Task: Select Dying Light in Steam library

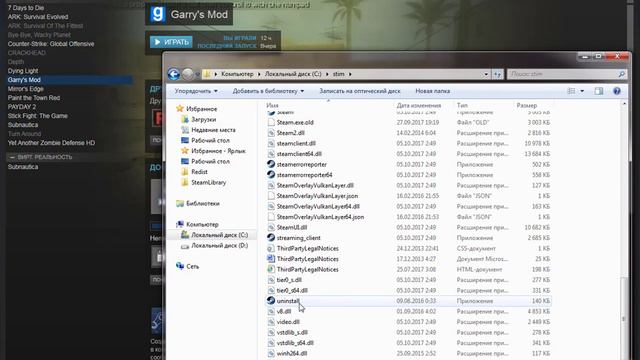Action: coord(23,71)
